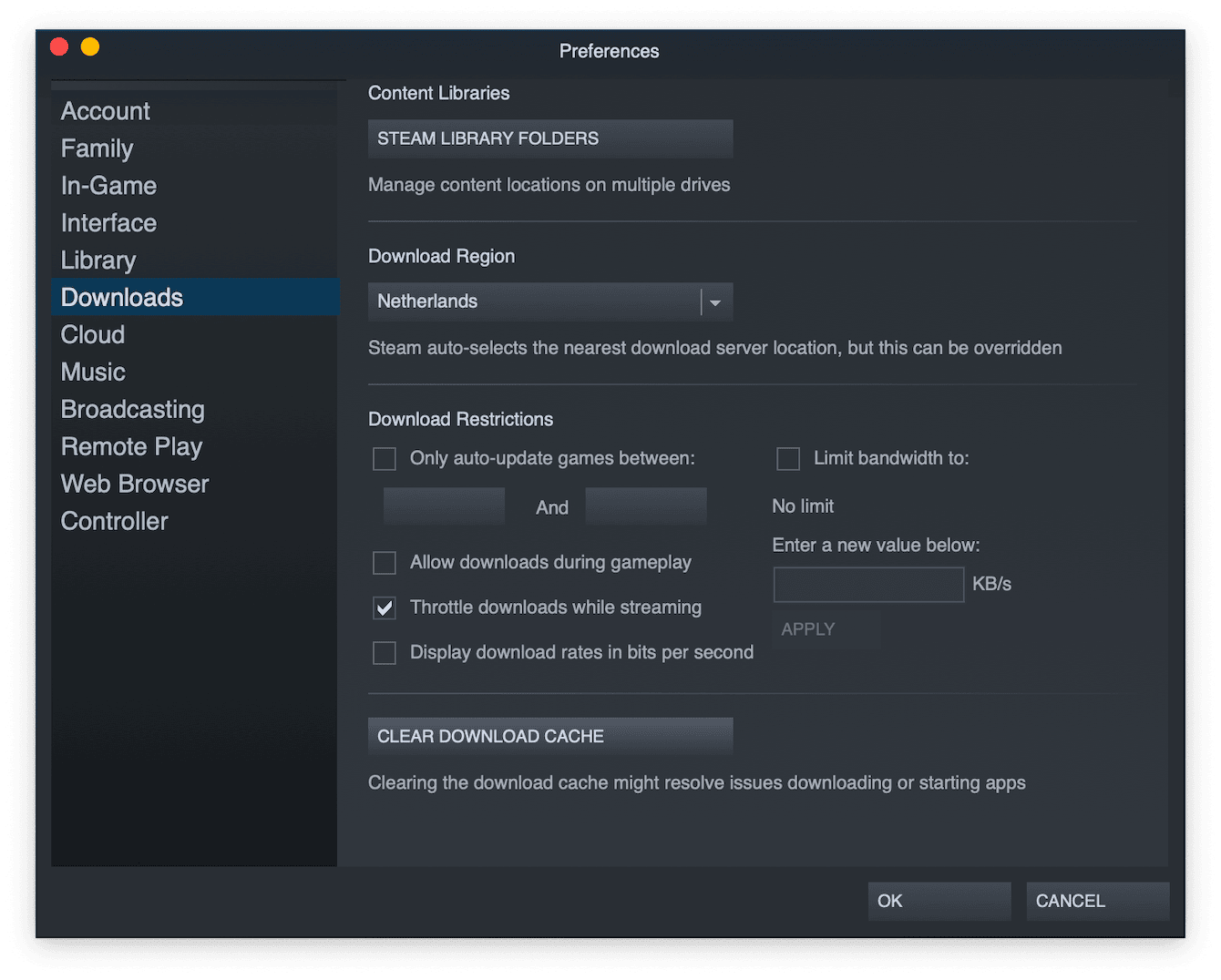The image size is (1221, 980).
Task: Select the Library settings section
Action: point(97,260)
